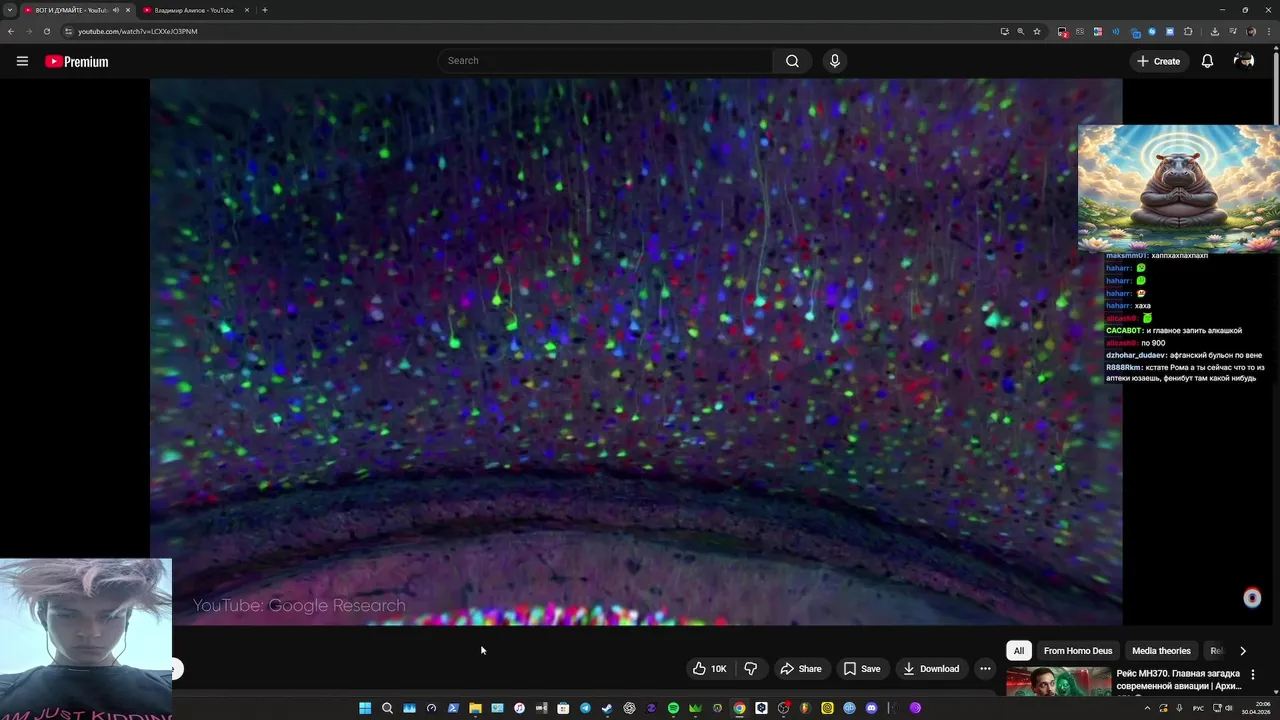Open Steam from the taskbar
Viewport: 1280px width, 720px height.
click(607, 708)
